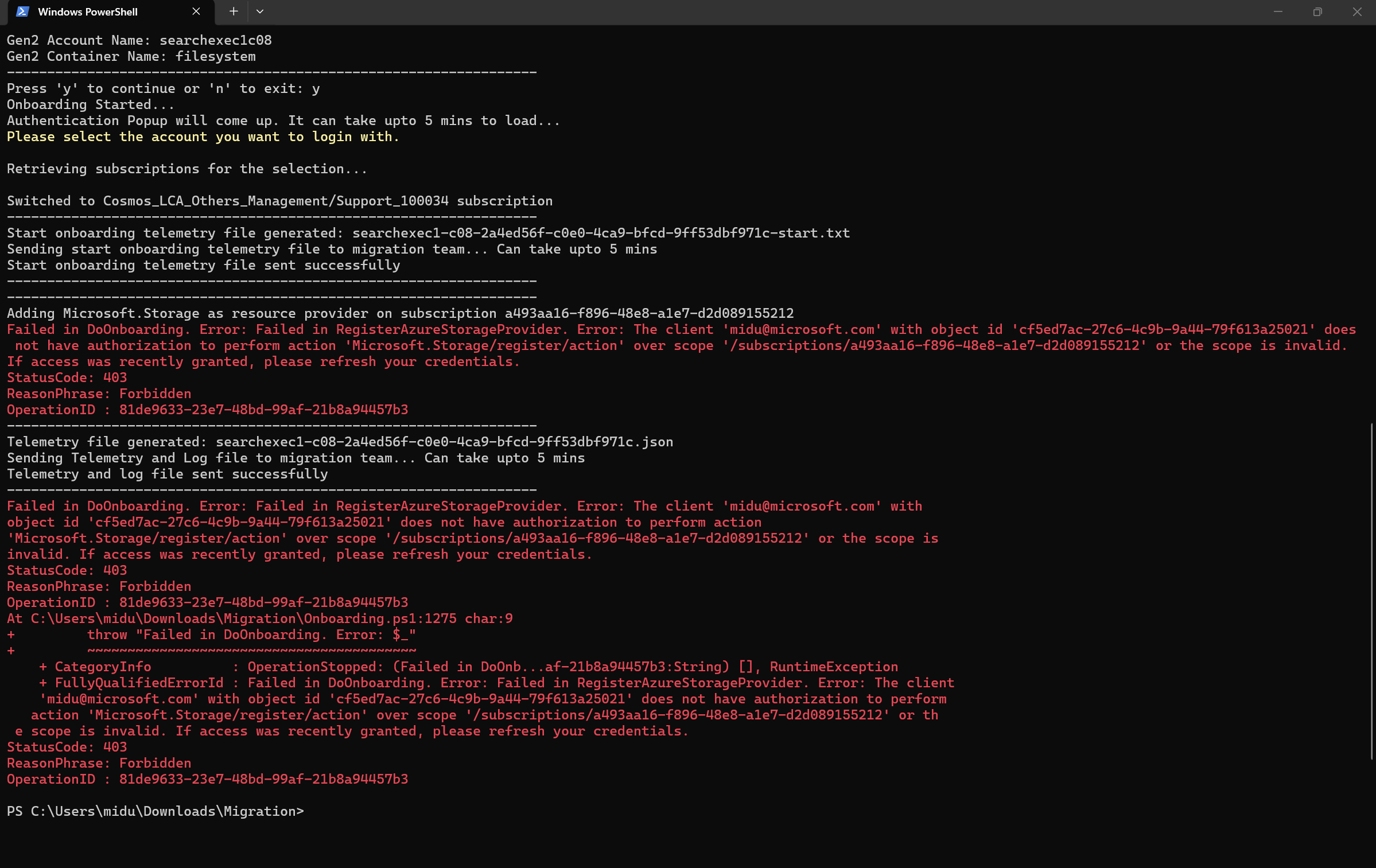The width and height of the screenshot is (1376, 868).
Task: Click the FullyQualifiedErrorId text
Action: point(139,683)
